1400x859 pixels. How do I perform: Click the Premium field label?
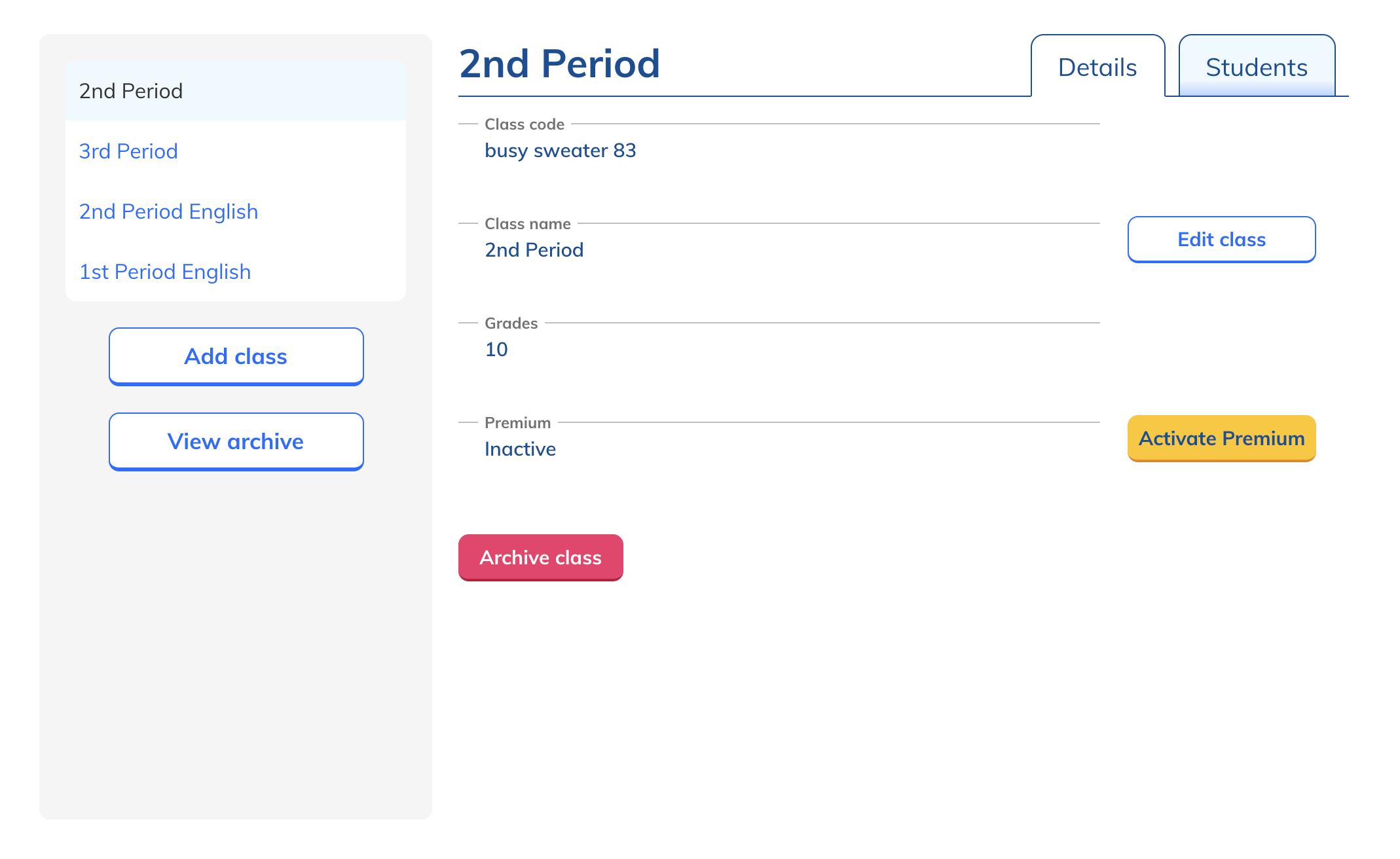[518, 423]
